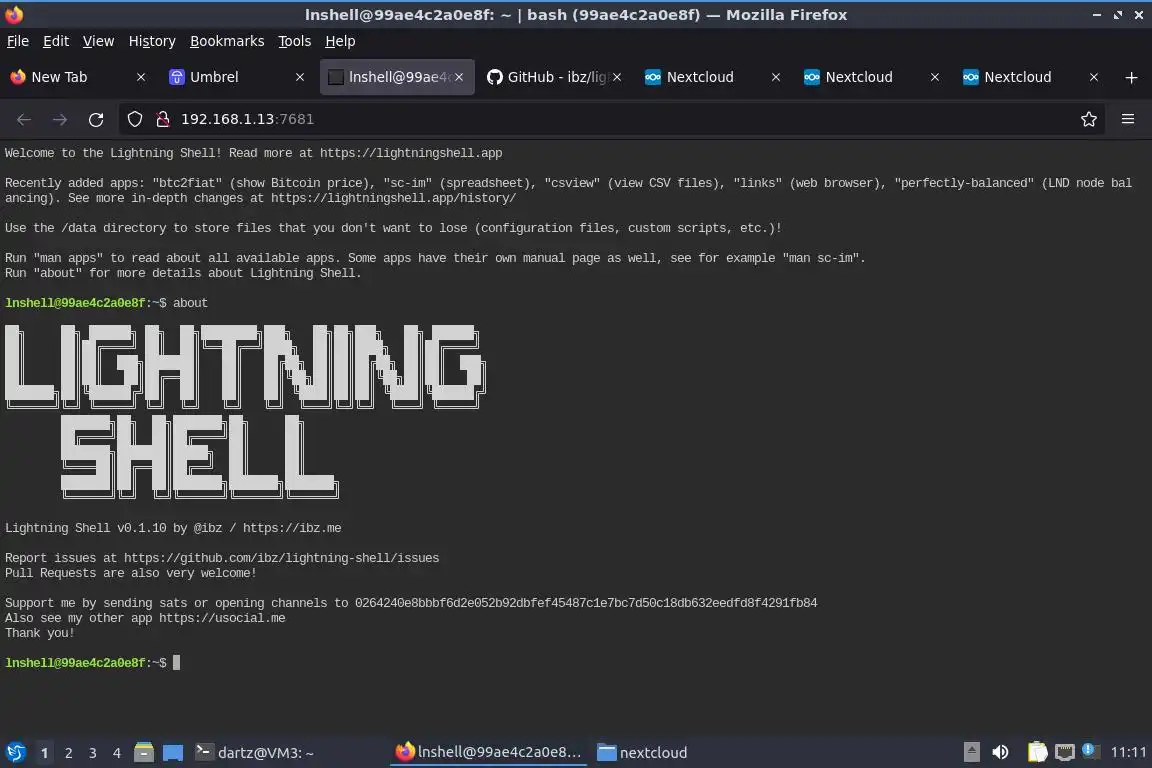Switch to the third Nextcloud tab

(x=1030, y=77)
